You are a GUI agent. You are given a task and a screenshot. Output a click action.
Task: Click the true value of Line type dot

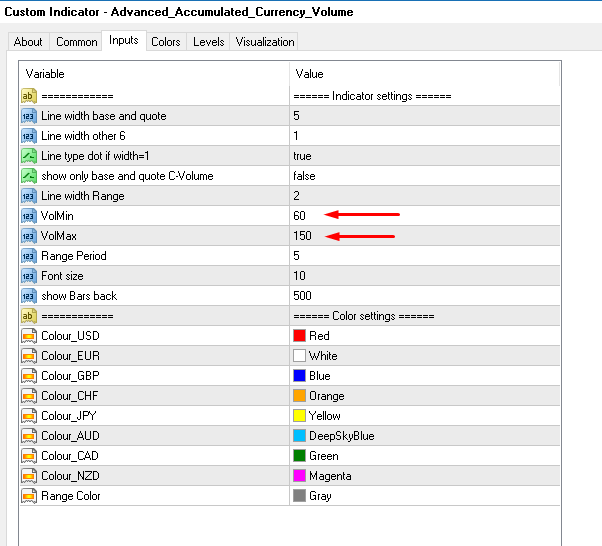pyautogui.click(x=302, y=156)
